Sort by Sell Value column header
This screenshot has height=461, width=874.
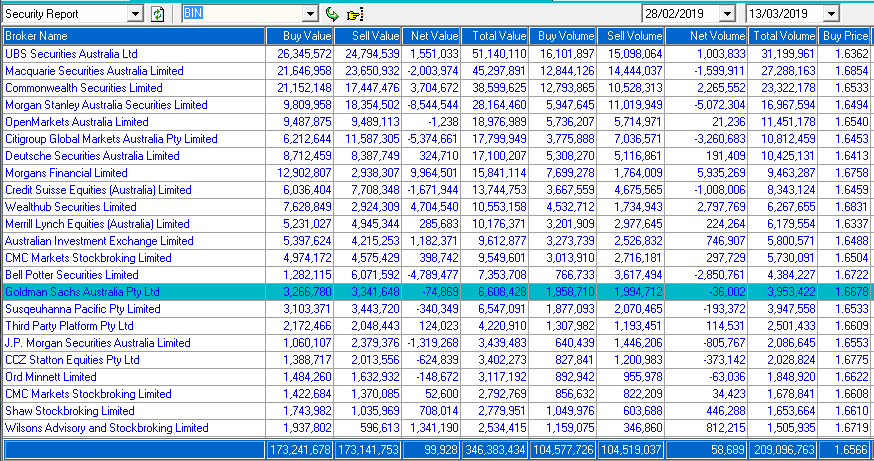[x=368, y=36]
